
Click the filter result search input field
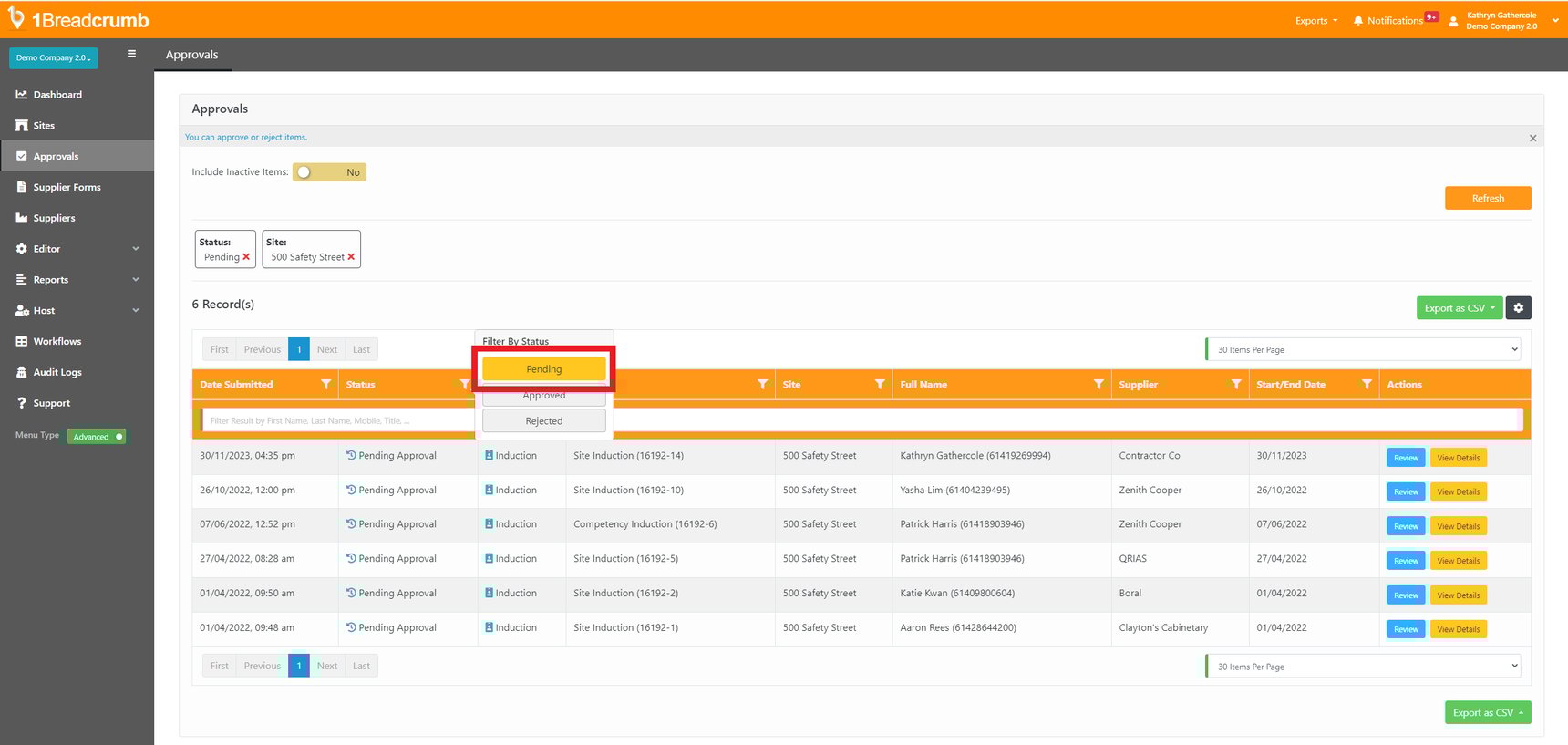(337, 420)
